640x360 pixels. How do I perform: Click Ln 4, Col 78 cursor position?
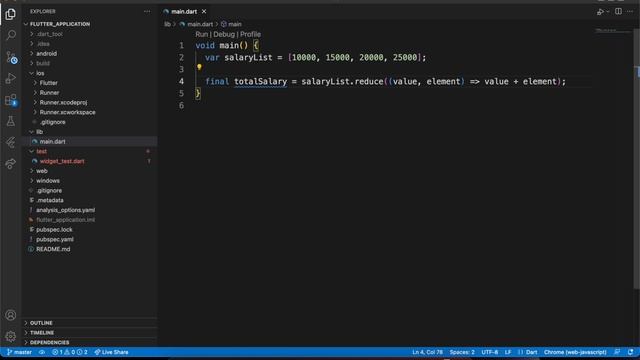(x=427, y=352)
